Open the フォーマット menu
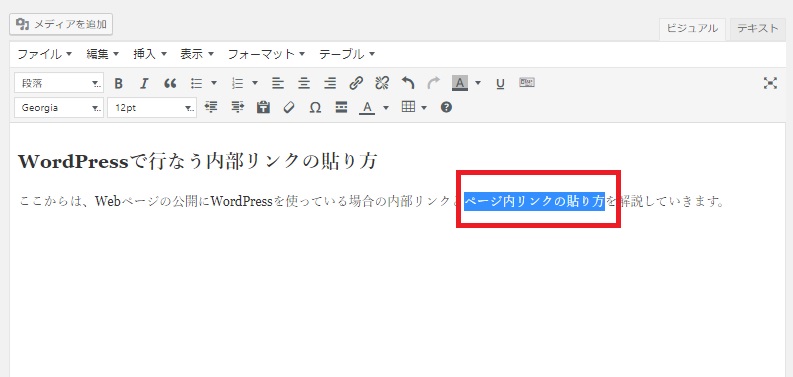The image size is (793, 377). tap(267, 54)
